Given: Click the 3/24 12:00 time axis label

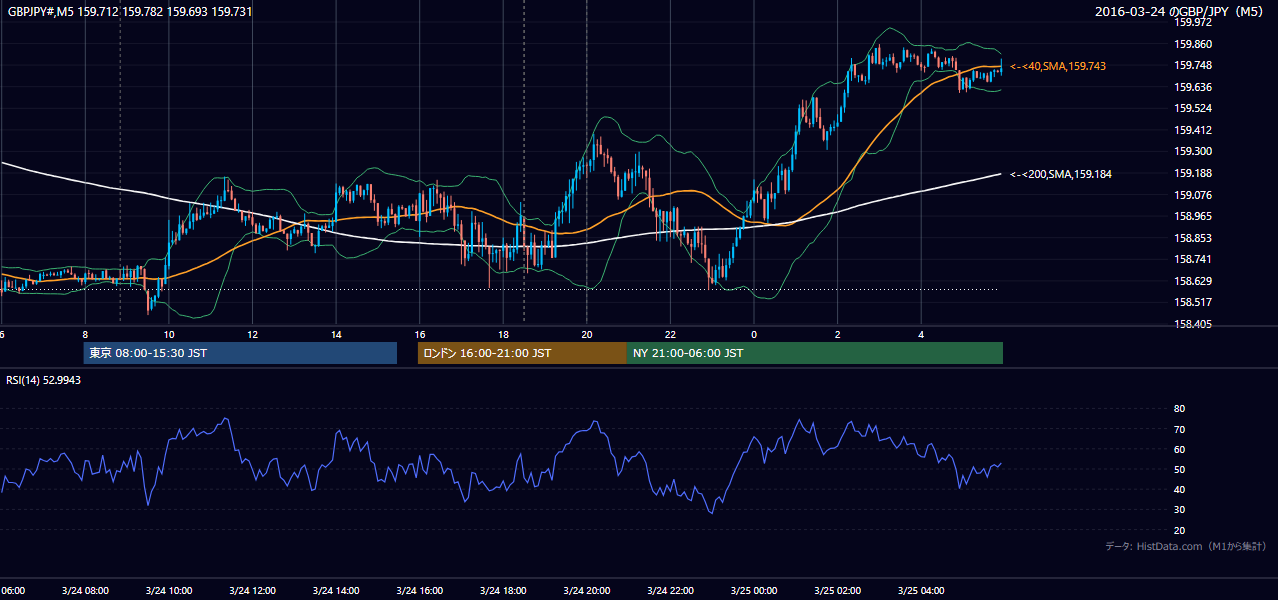Looking at the screenshot, I should [x=253, y=591].
